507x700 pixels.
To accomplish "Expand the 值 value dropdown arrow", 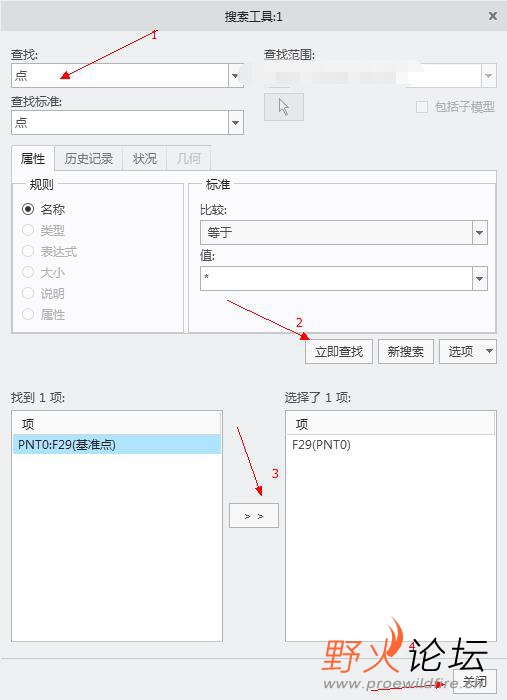I will 480,279.
